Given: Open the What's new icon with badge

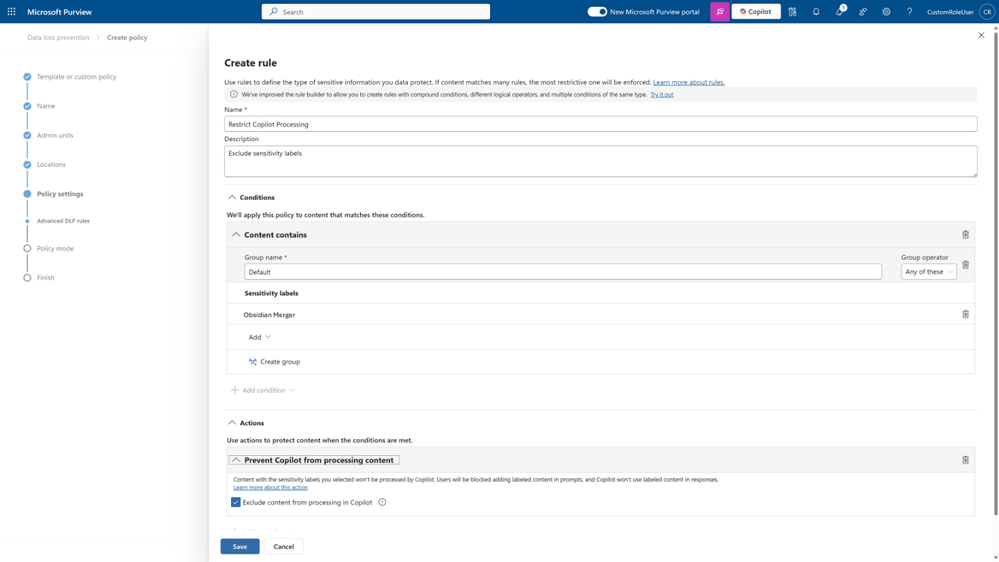Looking at the screenshot, I should (x=840, y=11).
